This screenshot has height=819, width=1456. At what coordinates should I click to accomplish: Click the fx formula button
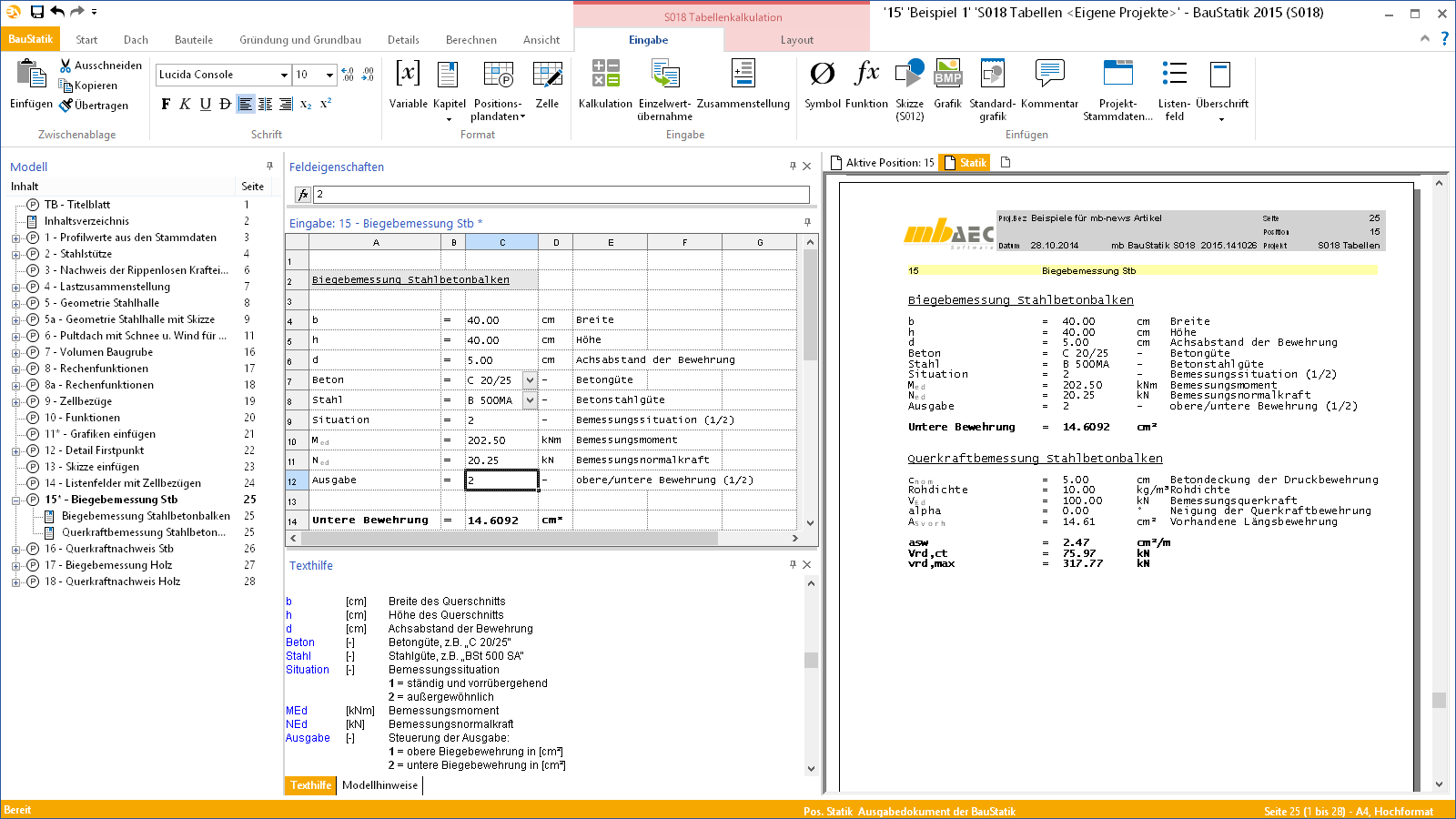[x=303, y=195]
